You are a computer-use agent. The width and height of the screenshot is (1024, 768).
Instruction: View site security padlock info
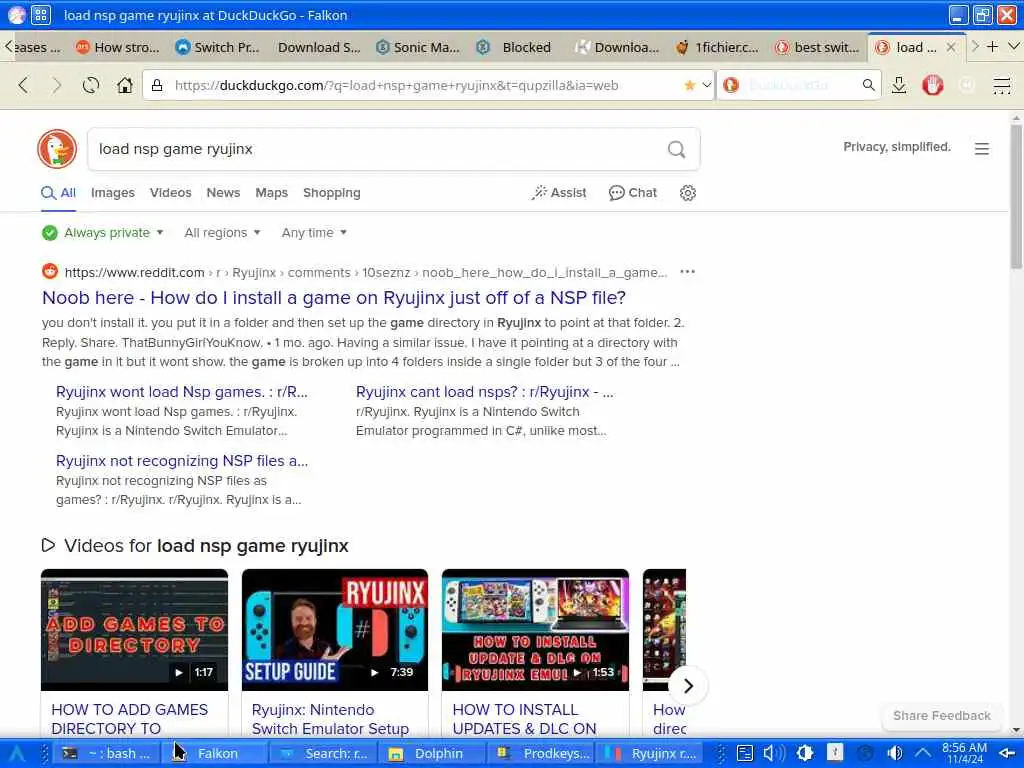[157, 85]
